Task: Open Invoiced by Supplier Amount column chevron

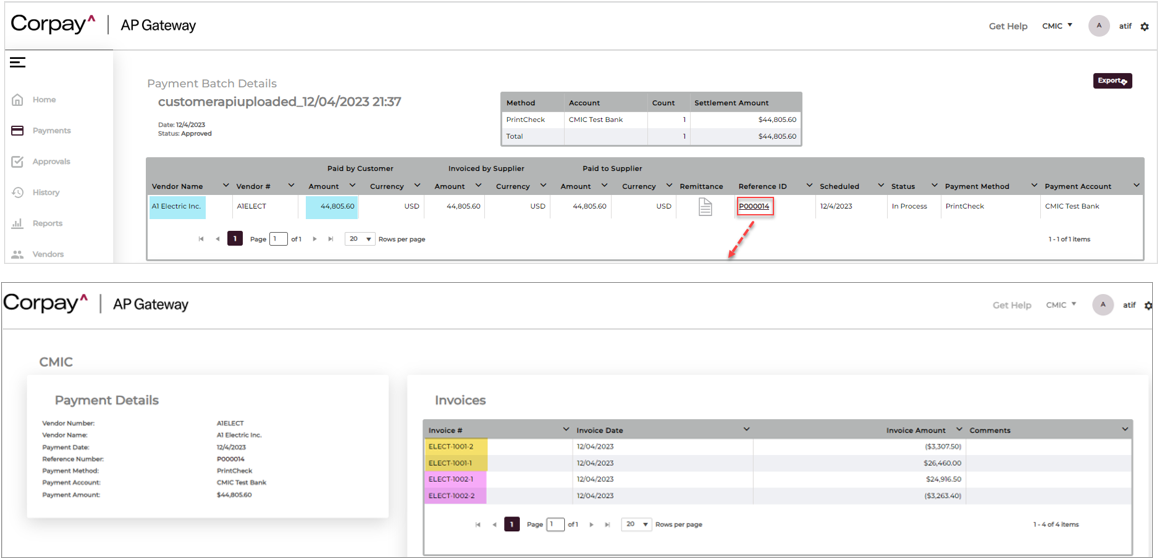Action: pos(476,185)
